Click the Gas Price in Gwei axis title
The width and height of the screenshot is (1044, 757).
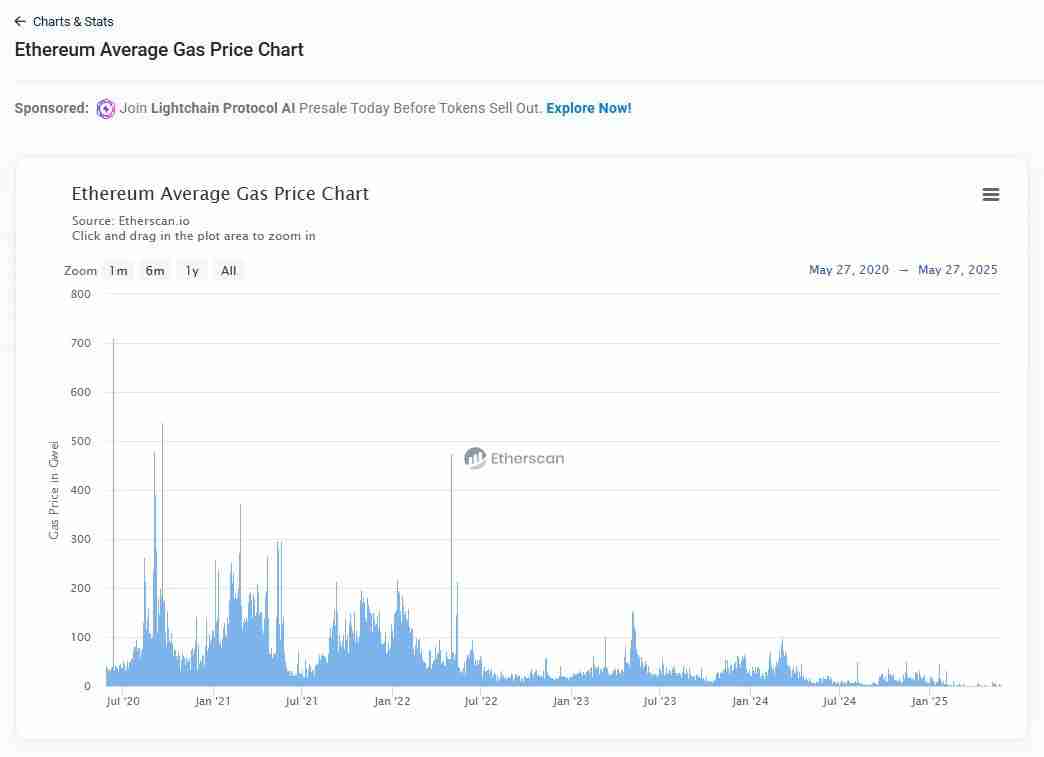click(x=55, y=490)
